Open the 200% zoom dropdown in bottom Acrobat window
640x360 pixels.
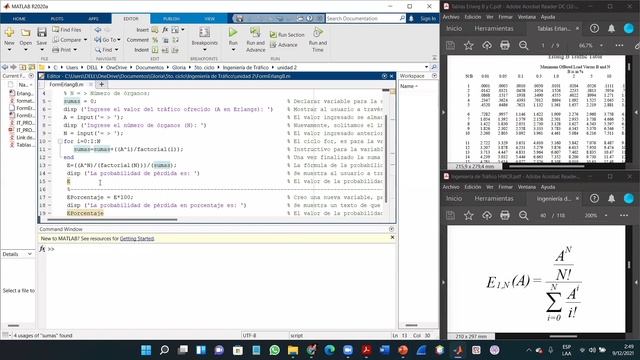pos(606,215)
